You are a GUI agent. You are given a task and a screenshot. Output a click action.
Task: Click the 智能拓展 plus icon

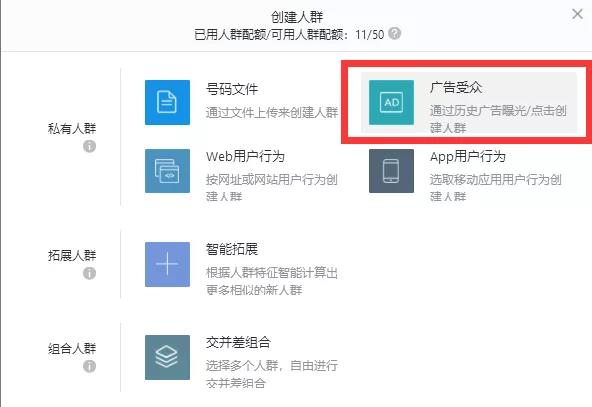tap(167, 264)
